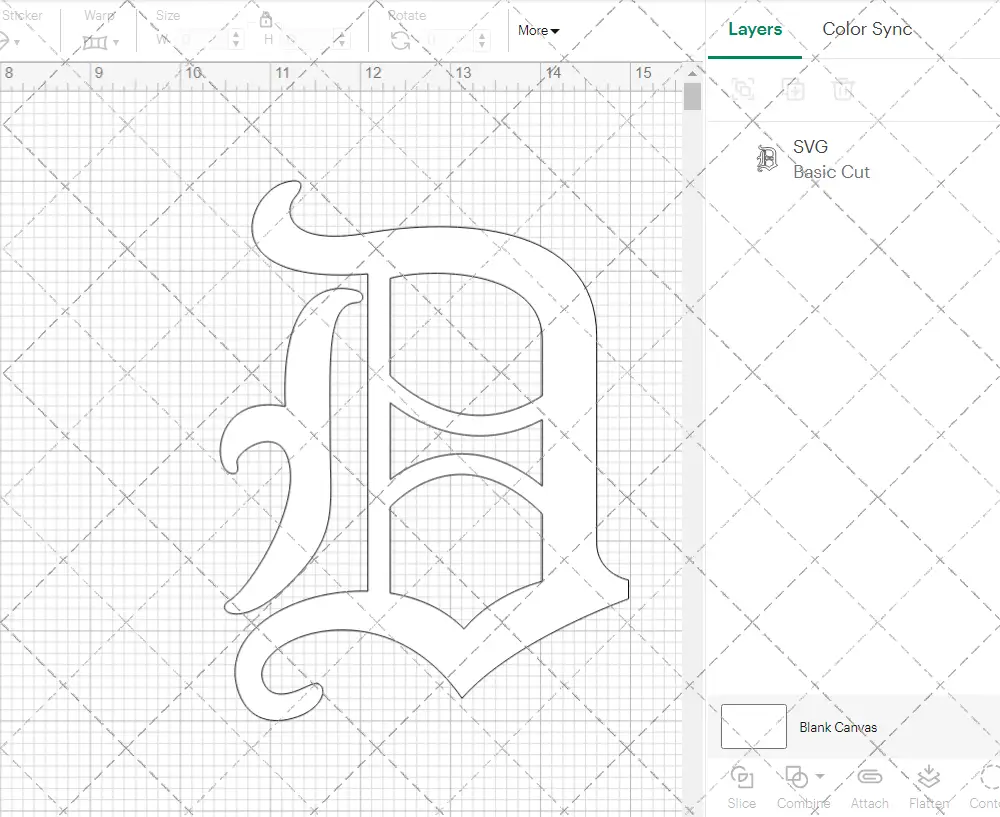
Task: Click the Rotate icon in toolbar
Action: point(400,41)
